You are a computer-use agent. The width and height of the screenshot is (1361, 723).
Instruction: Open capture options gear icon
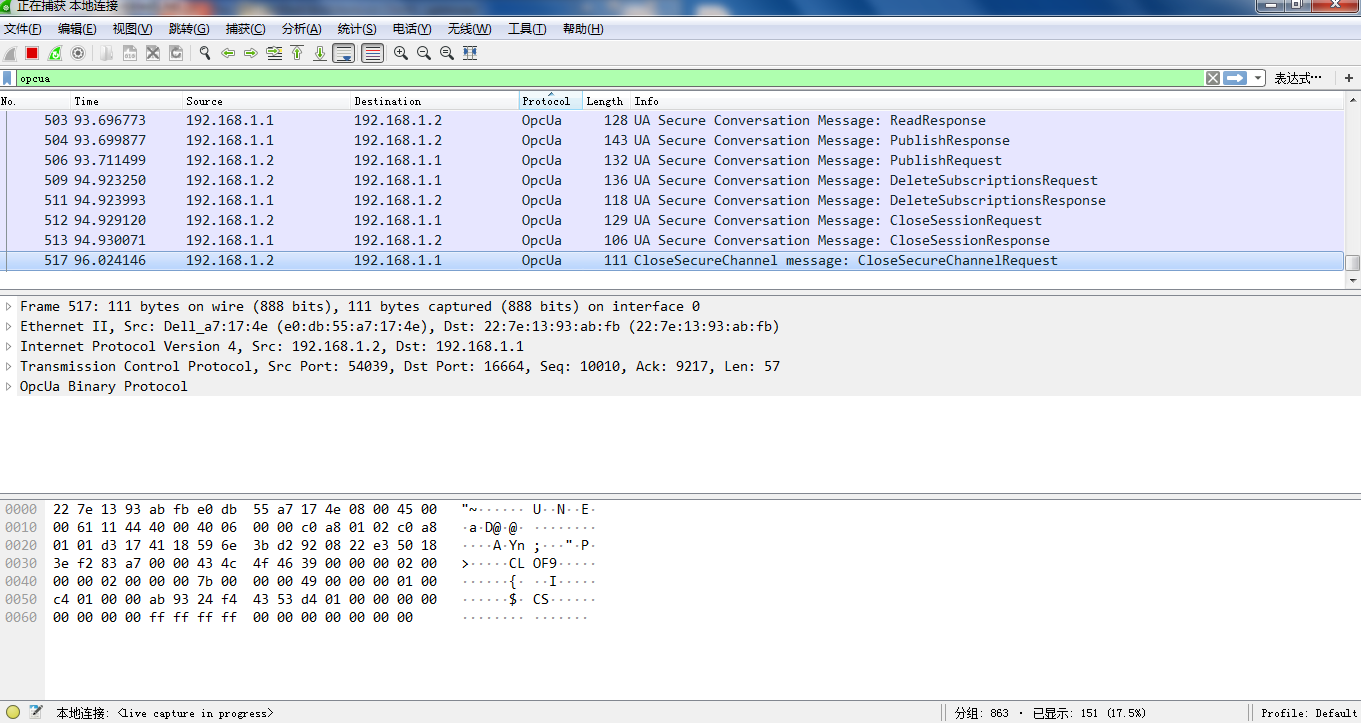[78, 53]
